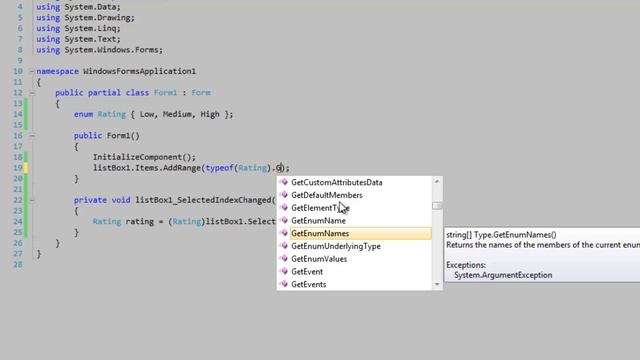Viewport: 640px width, 360px height.
Task: Place cursor on 'using System.Drawing;' line
Action: 85,18
